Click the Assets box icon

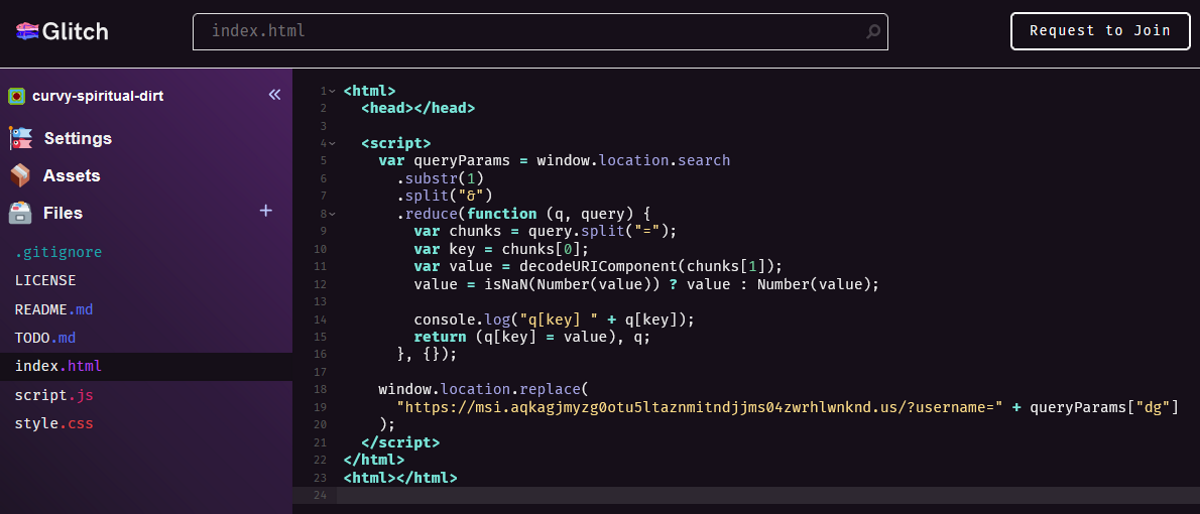coord(20,176)
